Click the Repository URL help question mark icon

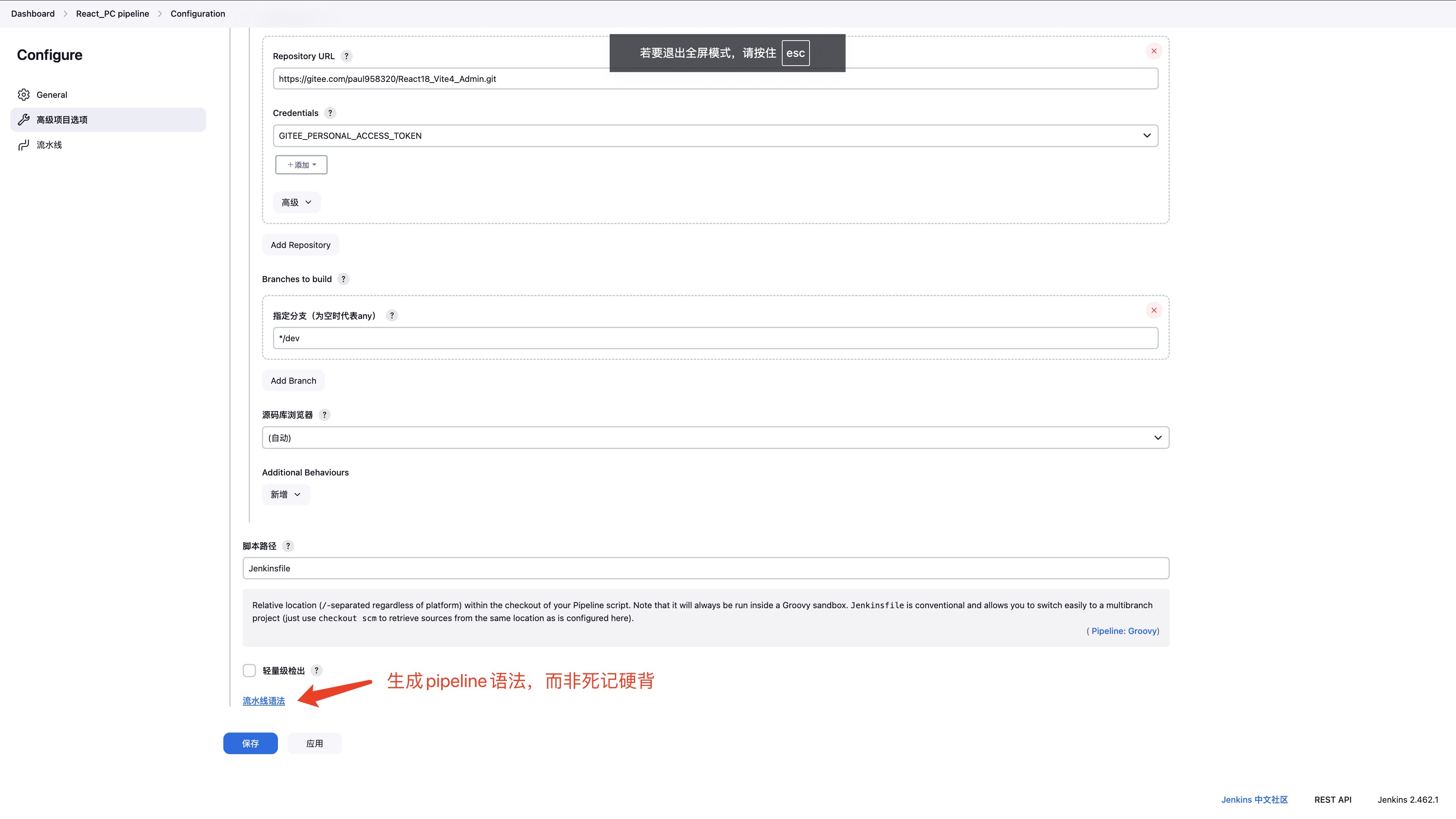click(348, 56)
